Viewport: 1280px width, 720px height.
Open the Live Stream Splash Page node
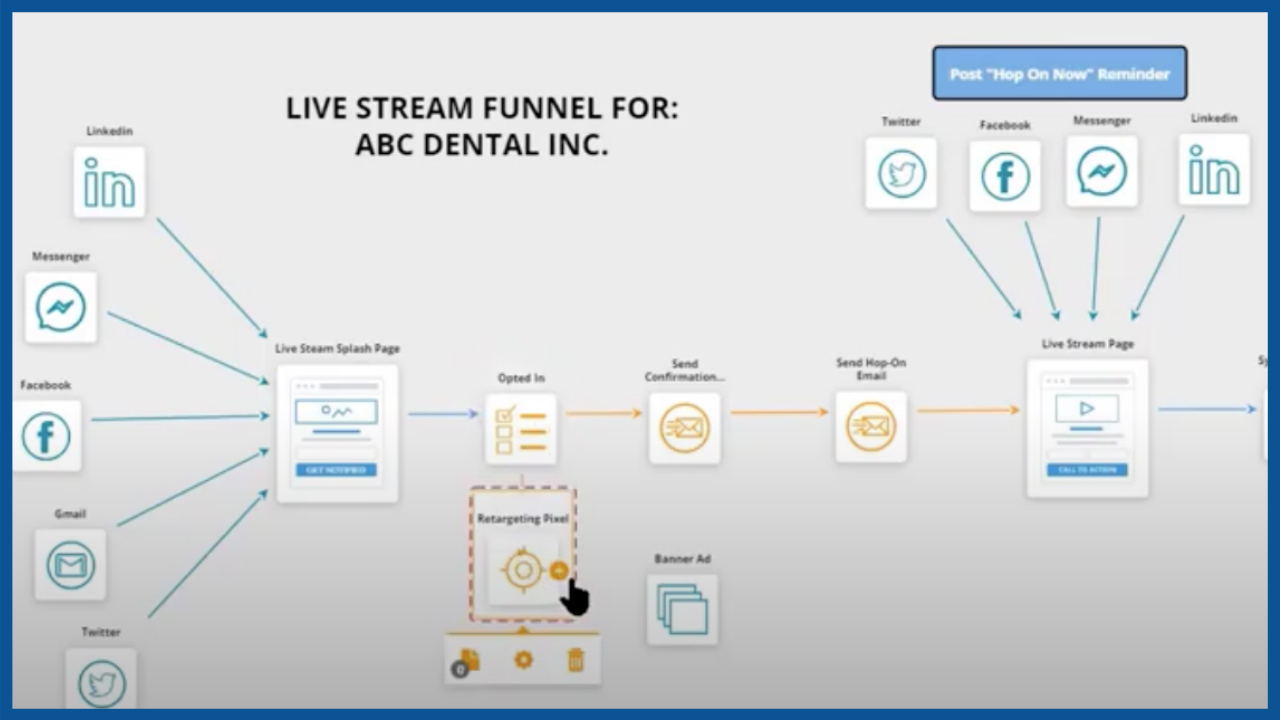pos(337,433)
